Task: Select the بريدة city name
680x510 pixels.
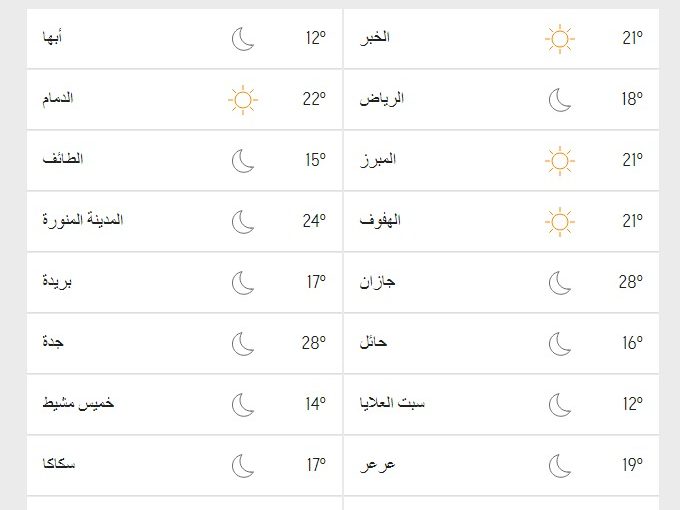Action: 57,282
